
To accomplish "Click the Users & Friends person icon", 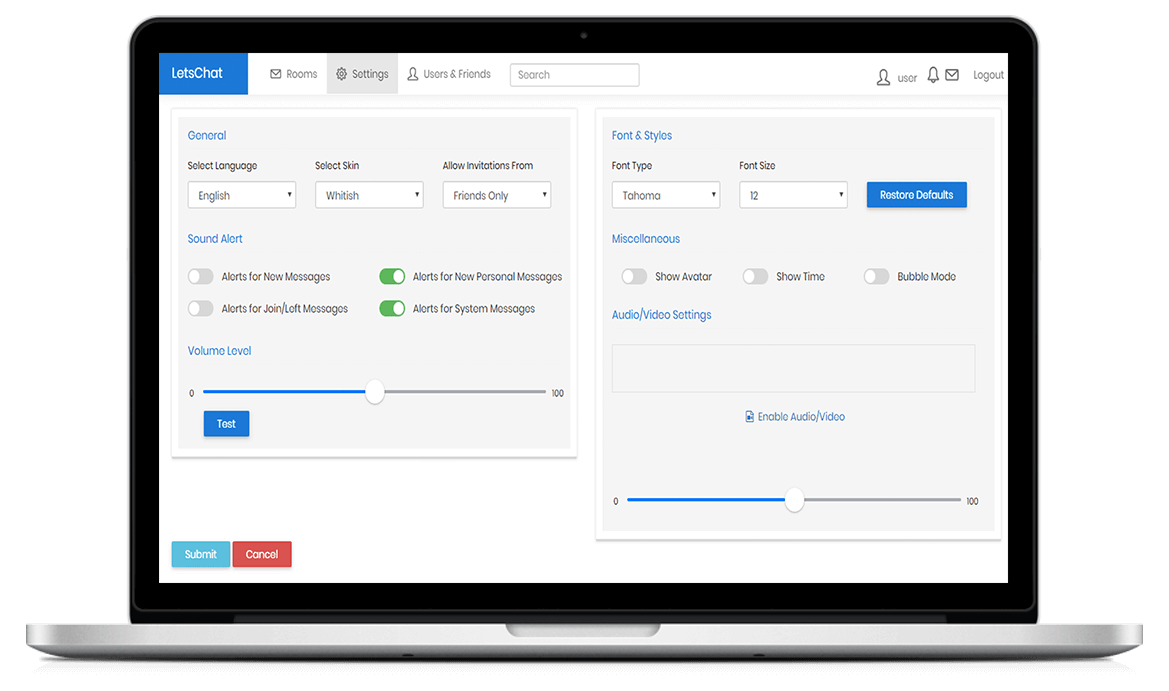I will 413,74.
